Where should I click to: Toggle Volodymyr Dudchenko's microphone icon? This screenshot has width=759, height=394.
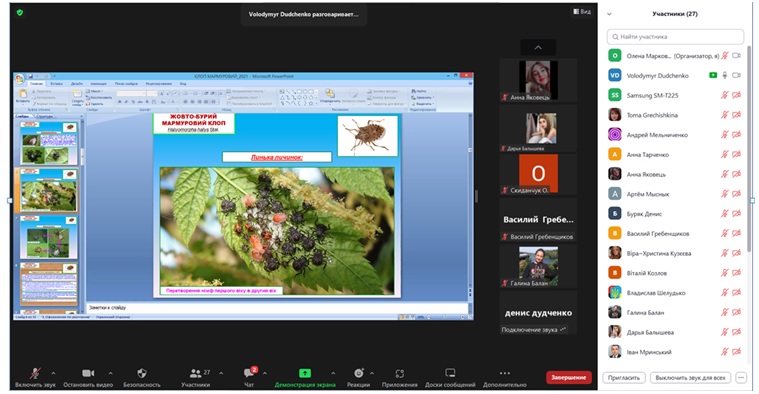click(725, 76)
